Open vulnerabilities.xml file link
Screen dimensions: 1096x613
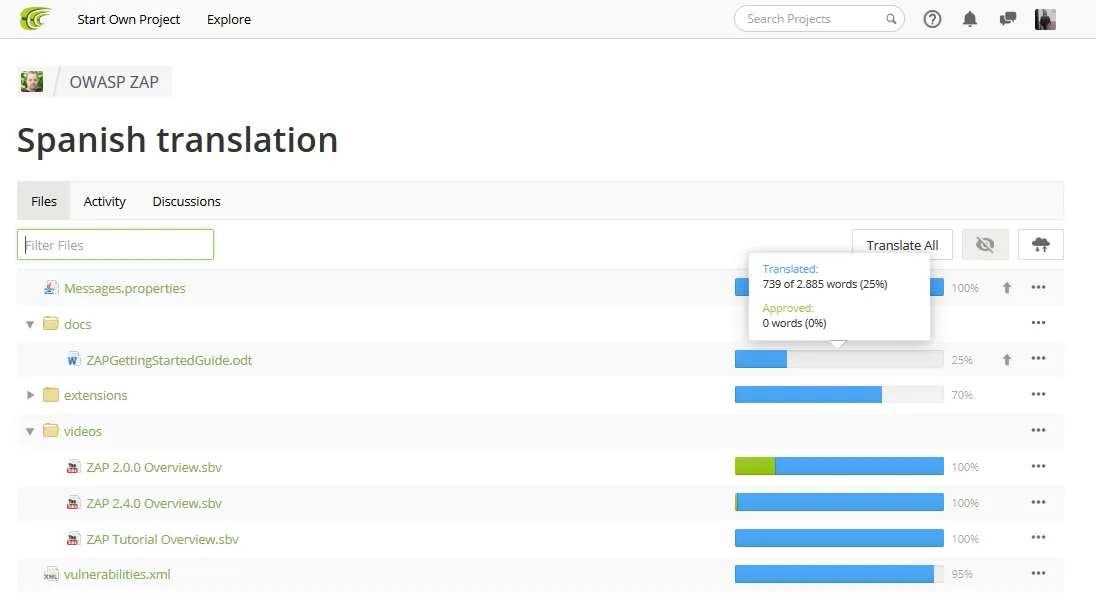point(117,574)
